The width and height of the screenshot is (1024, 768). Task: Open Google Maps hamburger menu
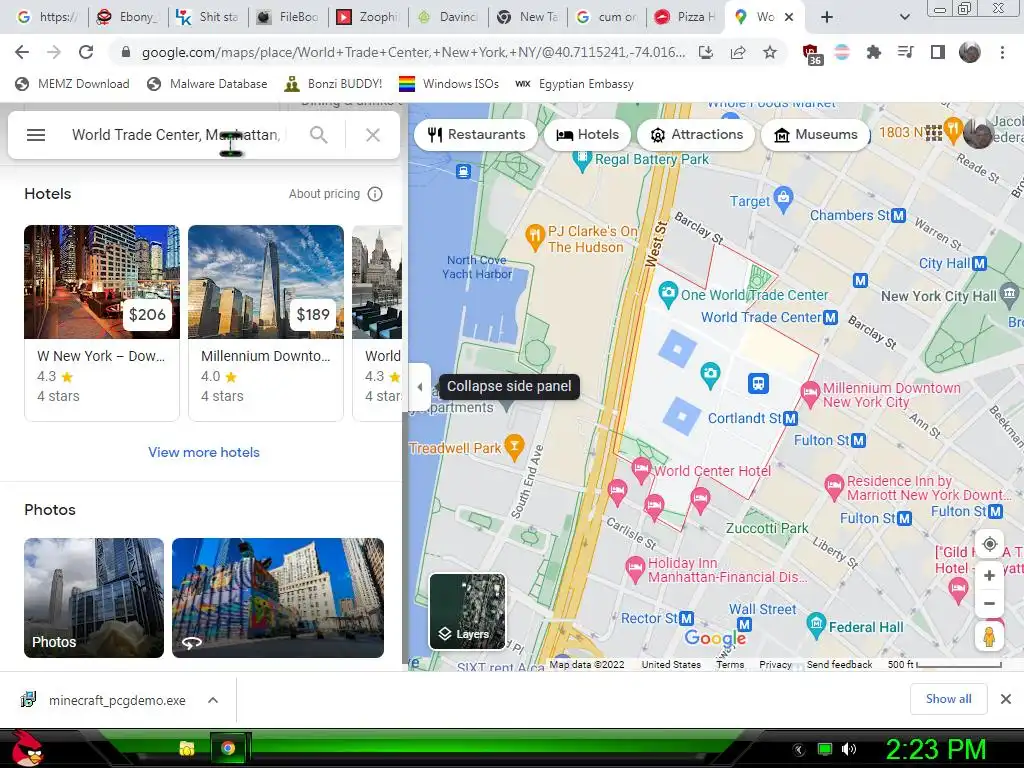tap(36, 135)
